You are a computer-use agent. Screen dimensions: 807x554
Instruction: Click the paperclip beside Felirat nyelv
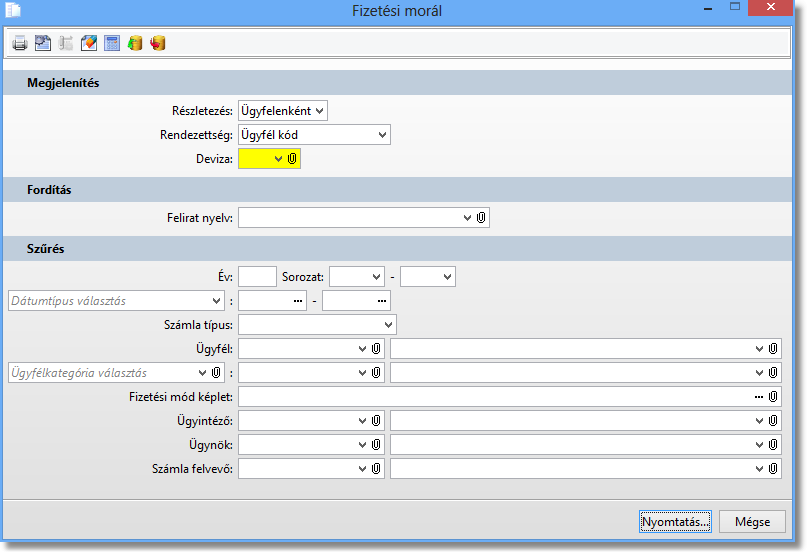tap(481, 218)
